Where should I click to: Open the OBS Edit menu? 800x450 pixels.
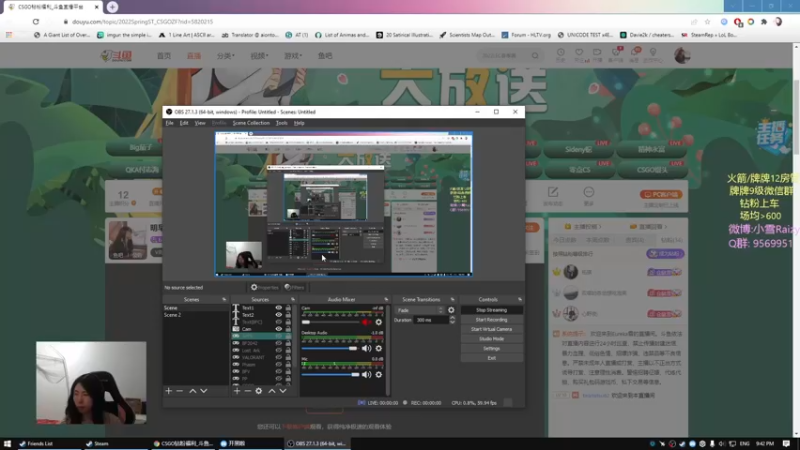pyautogui.click(x=184, y=123)
